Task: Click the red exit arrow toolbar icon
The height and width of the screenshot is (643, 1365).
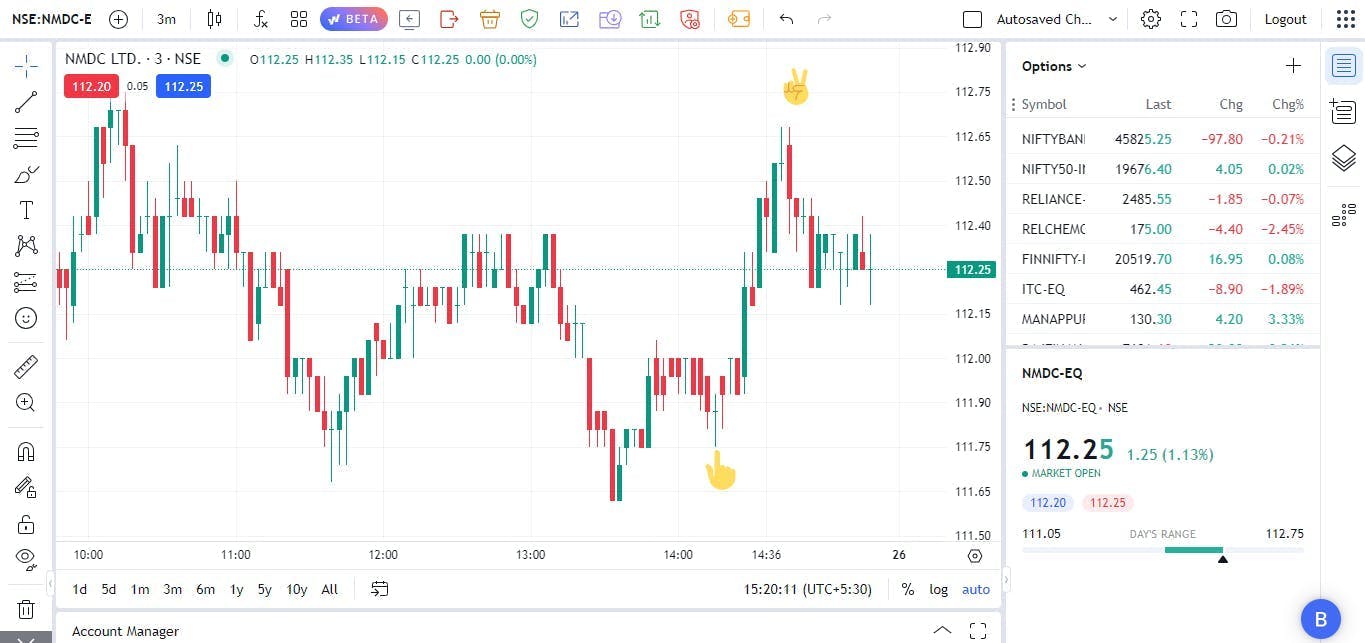Action: [449, 19]
